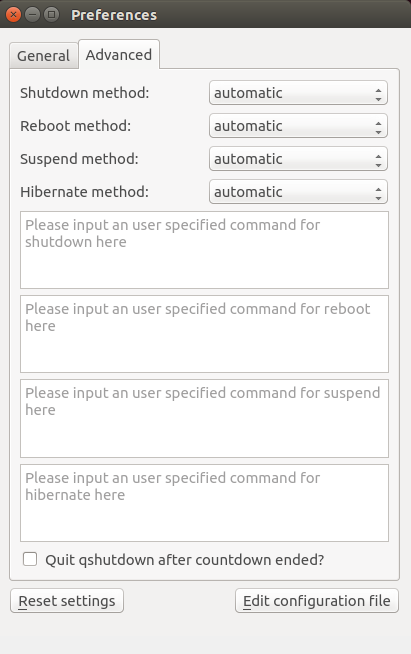Click the Shutdown method dropdown arrows

tap(378, 93)
